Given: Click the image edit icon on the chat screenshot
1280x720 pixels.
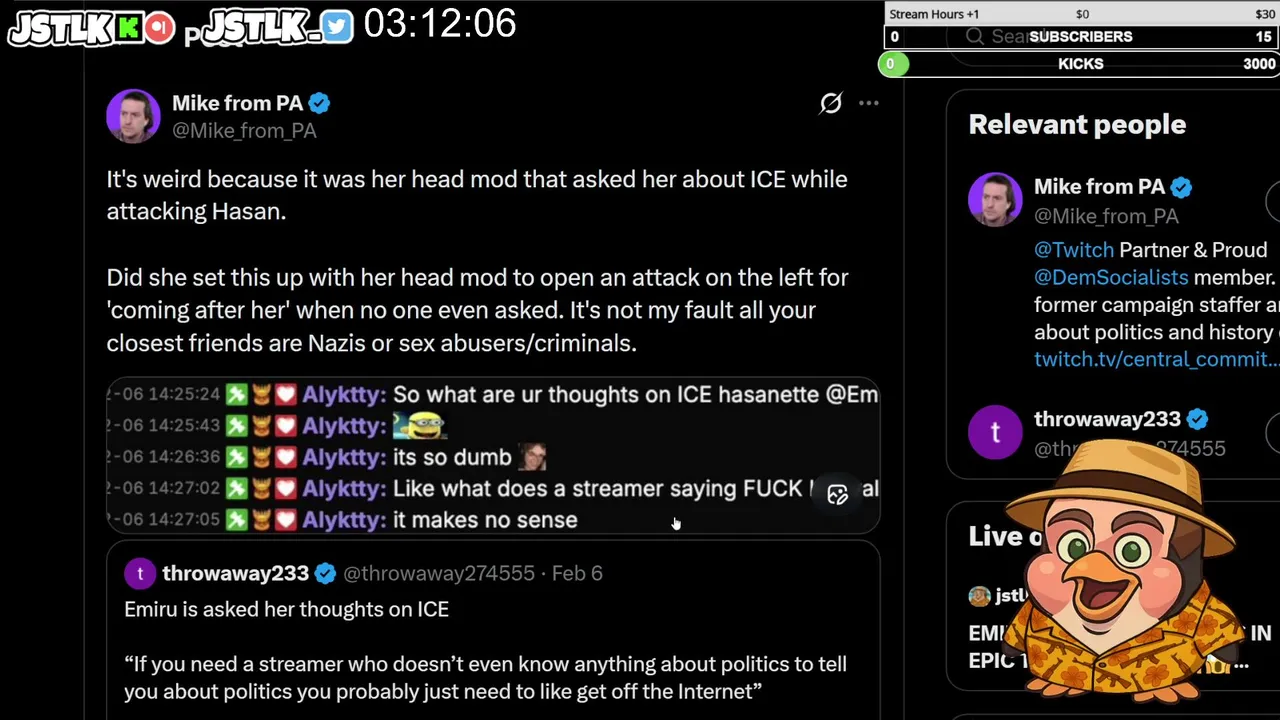Looking at the screenshot, I should click(838, 495).
